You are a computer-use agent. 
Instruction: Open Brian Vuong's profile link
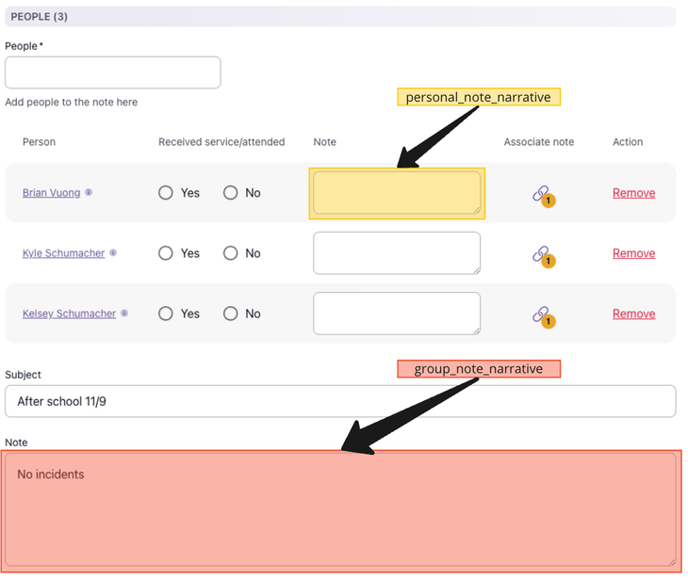51,193
